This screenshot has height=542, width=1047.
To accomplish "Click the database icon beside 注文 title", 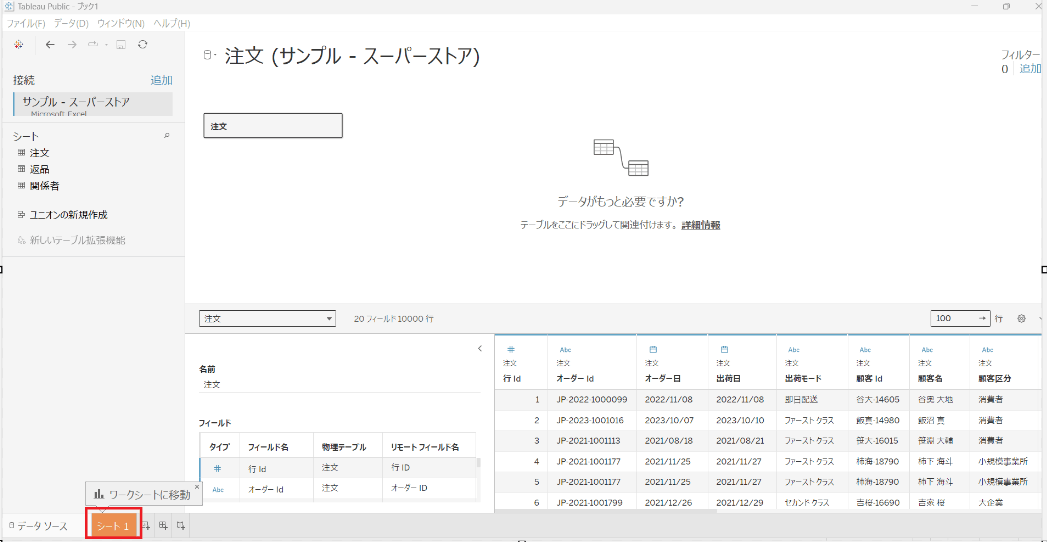I will pos(208,55).
